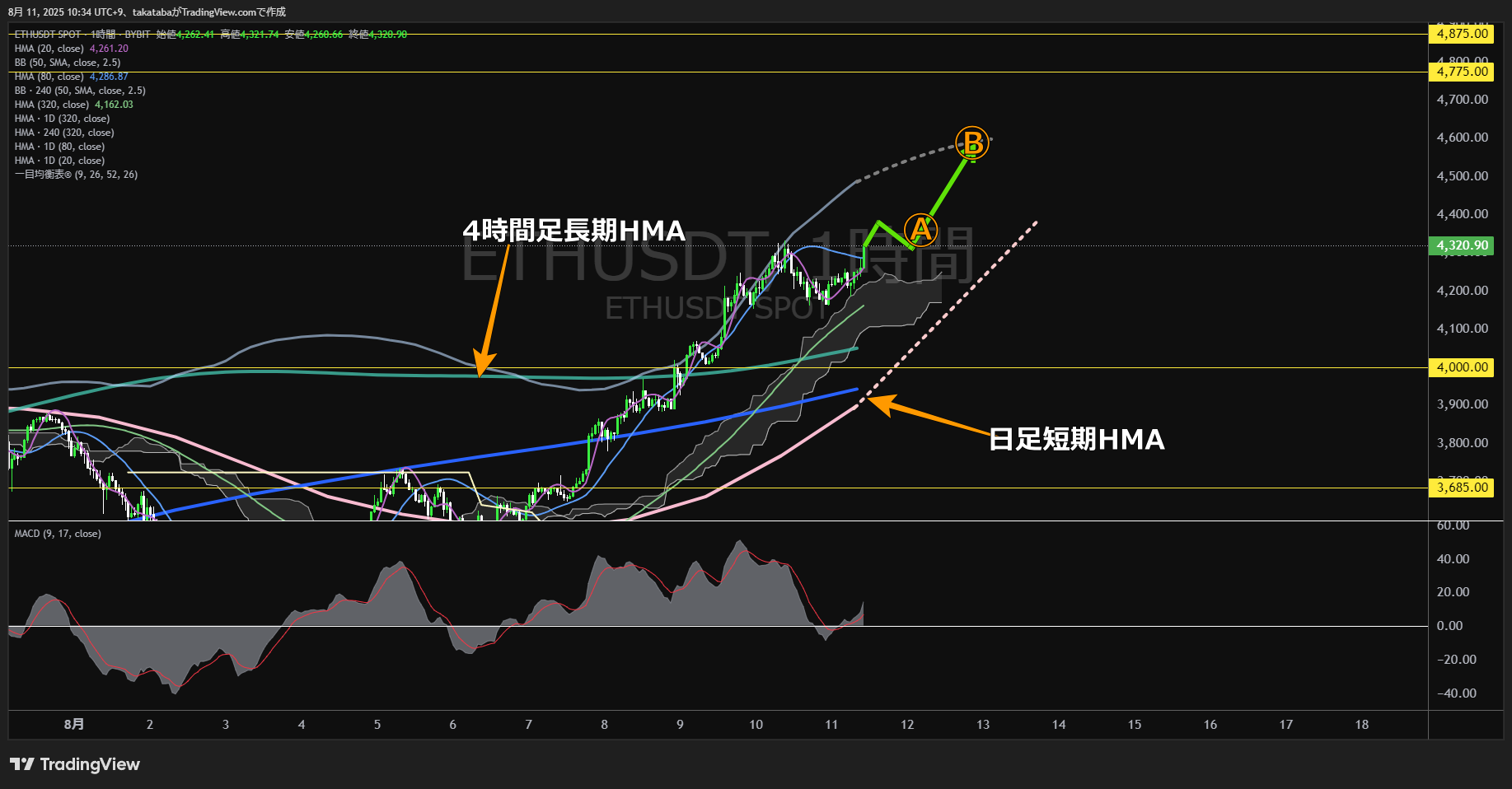Click the 4,875.00 yellow price label

tap(1462, 34)
